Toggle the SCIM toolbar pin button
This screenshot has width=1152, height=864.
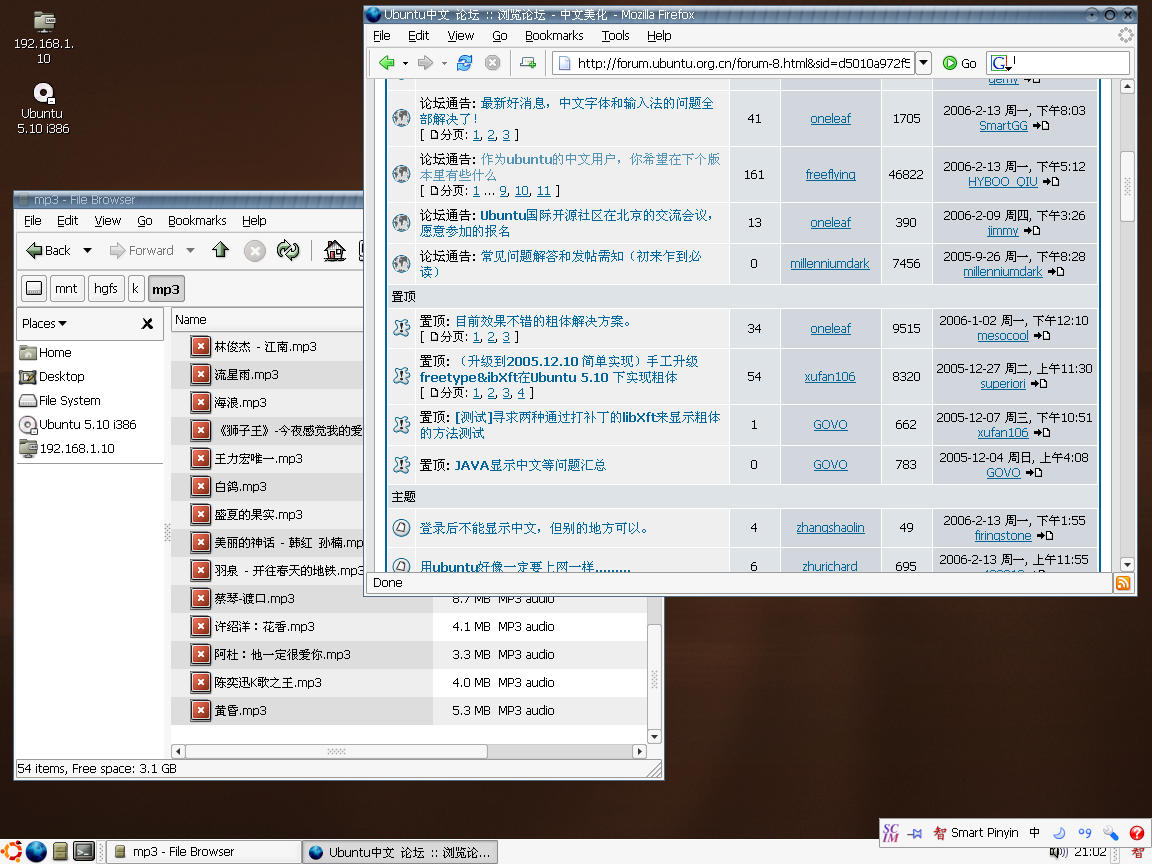click(x=915, y=833)
